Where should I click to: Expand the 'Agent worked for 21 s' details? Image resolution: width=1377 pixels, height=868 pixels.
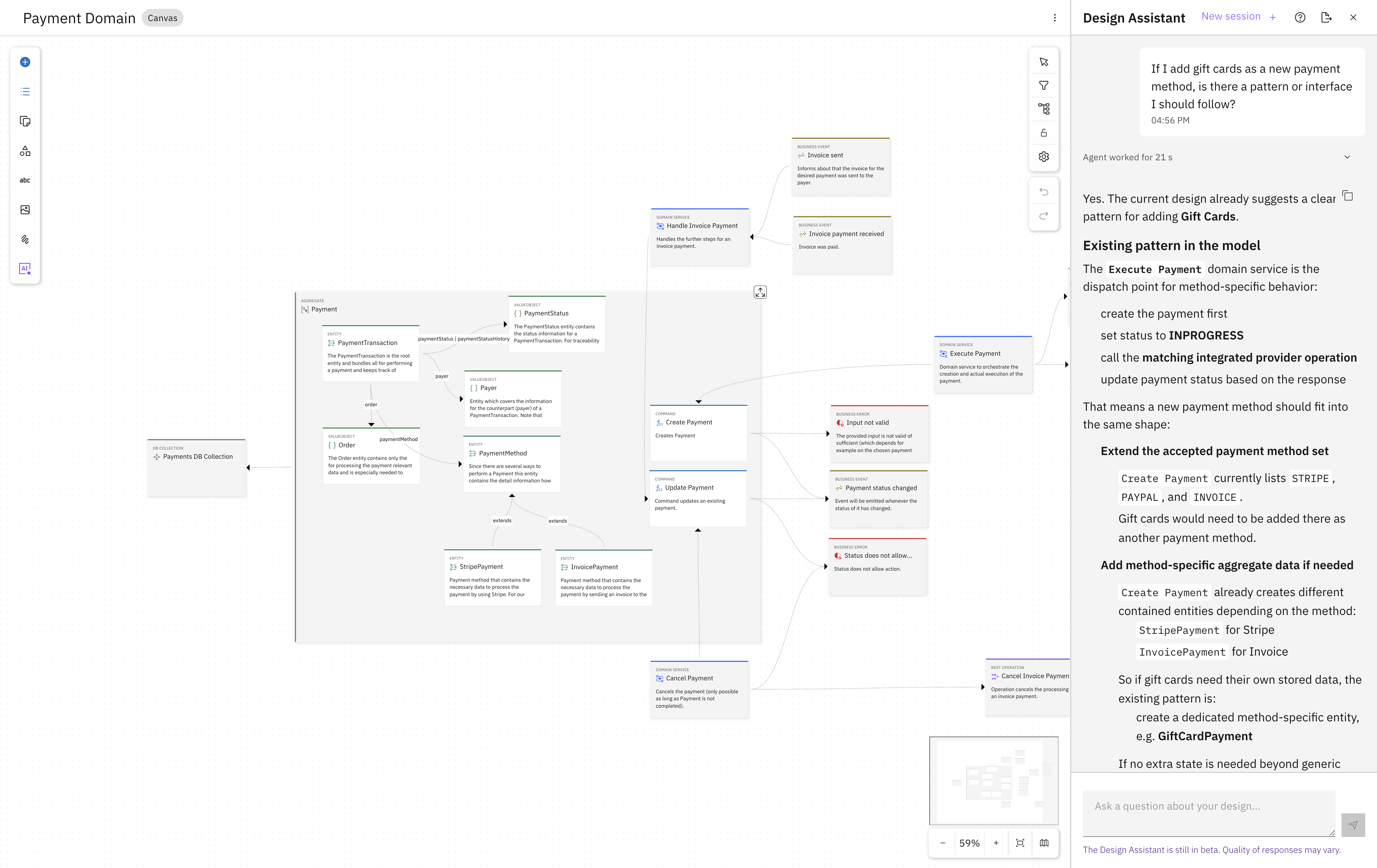coord(1347,157)
